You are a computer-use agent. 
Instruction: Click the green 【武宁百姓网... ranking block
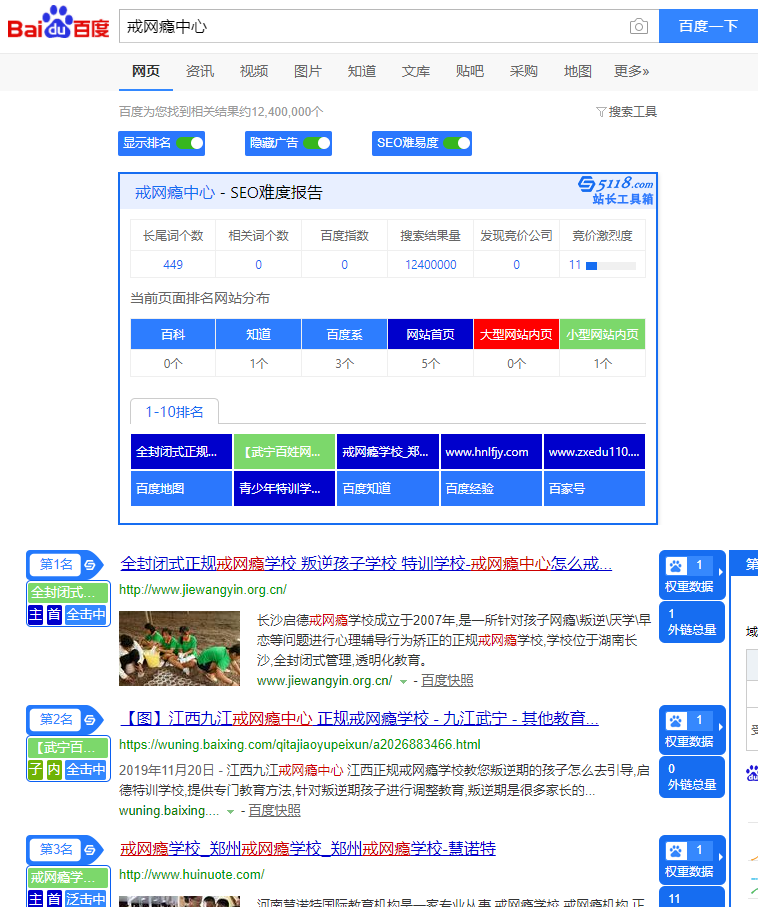pyautogui.click(x=284, y=452)
